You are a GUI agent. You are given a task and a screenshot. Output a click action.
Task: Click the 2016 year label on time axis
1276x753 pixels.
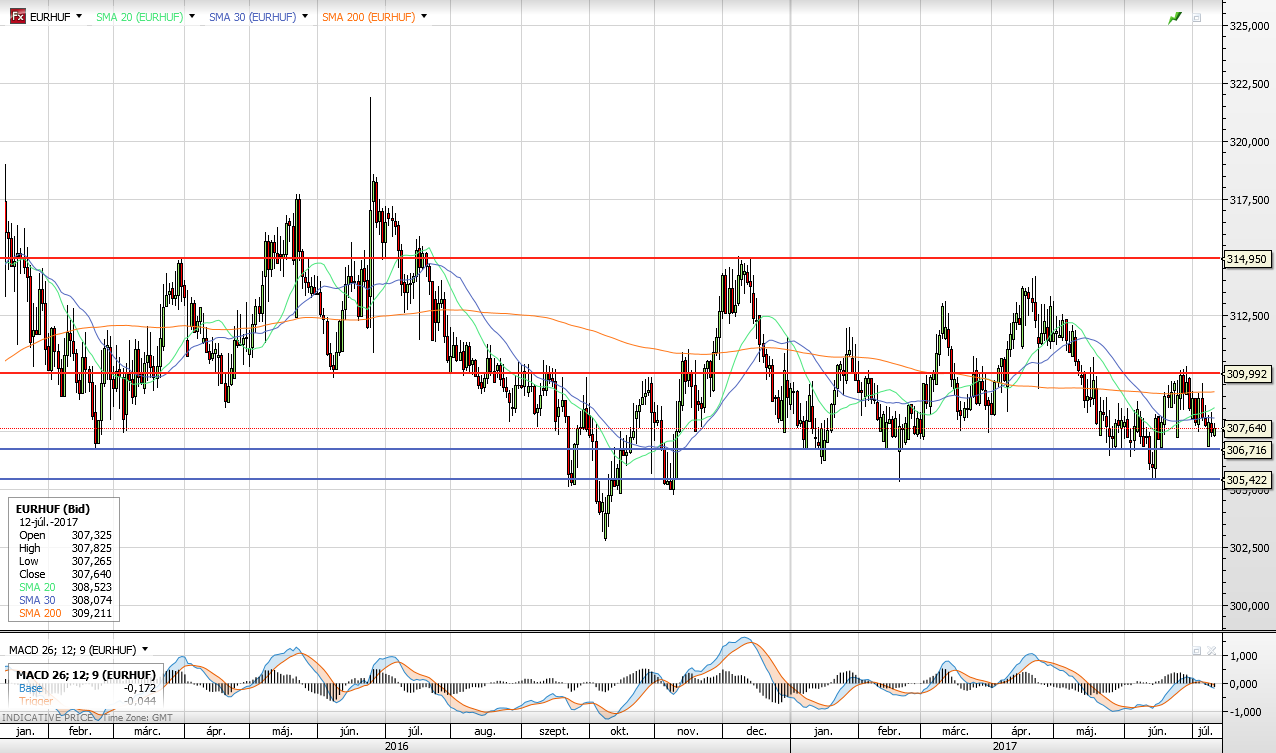(395, 745)
